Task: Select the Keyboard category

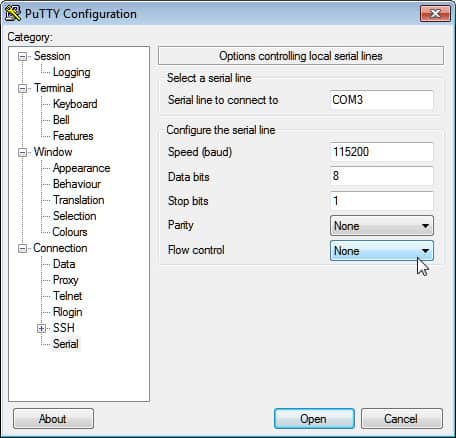Action: click(x=75, y=104)
